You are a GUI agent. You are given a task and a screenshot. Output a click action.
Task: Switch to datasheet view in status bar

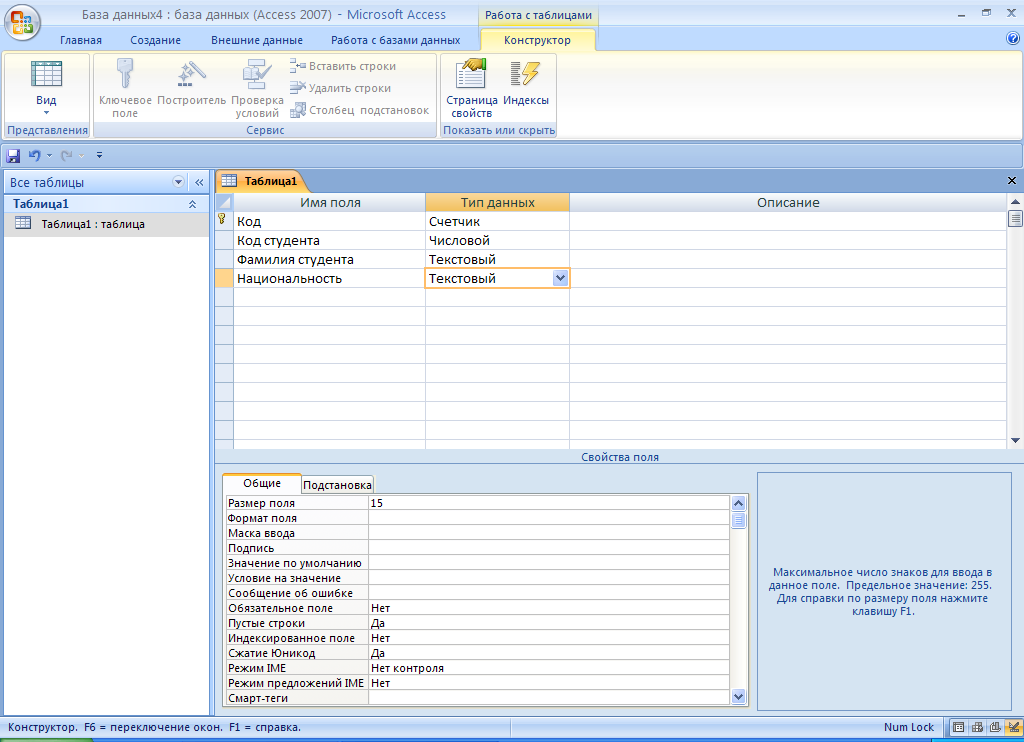959,727
